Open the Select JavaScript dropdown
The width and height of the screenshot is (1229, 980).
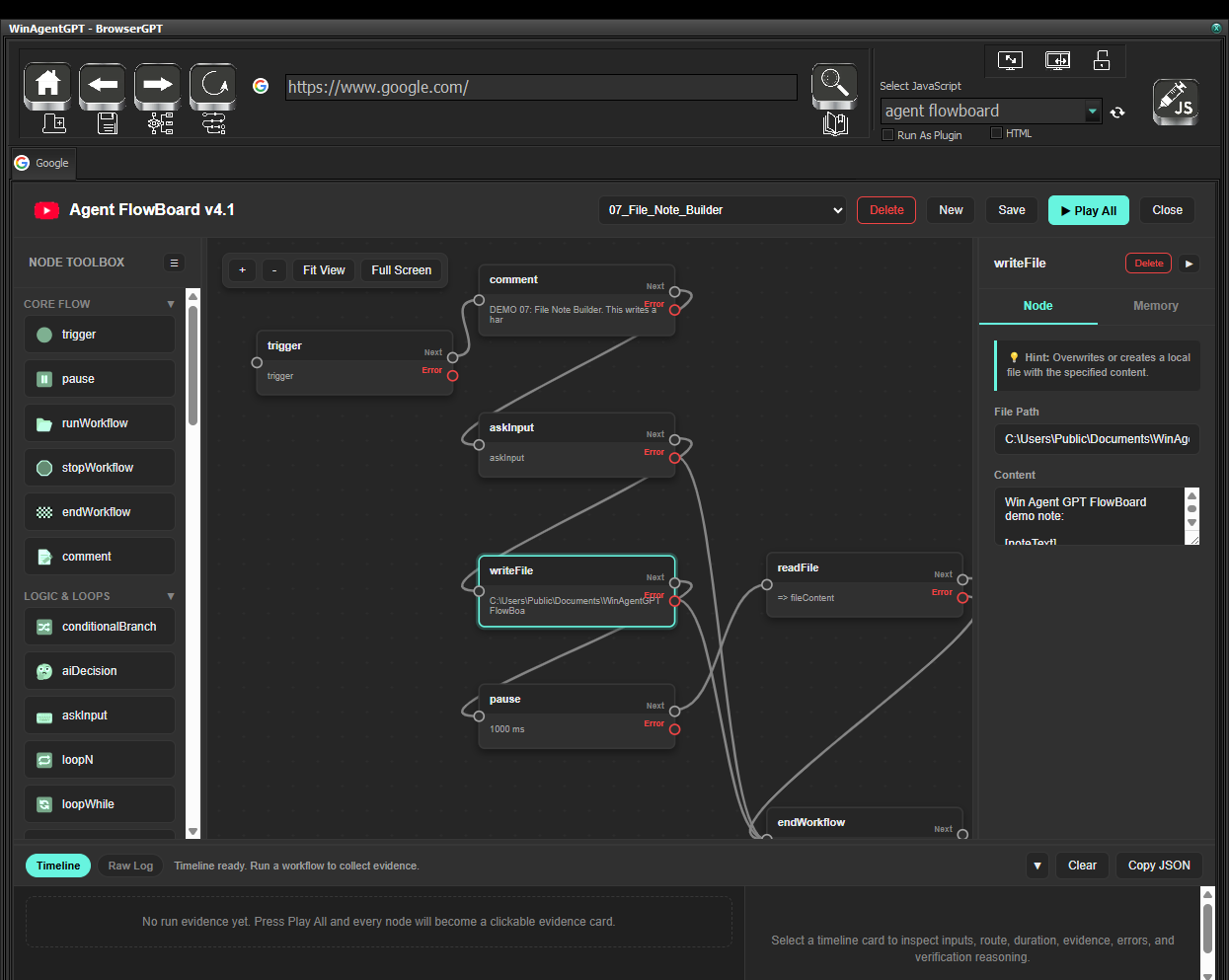point(991,112)
